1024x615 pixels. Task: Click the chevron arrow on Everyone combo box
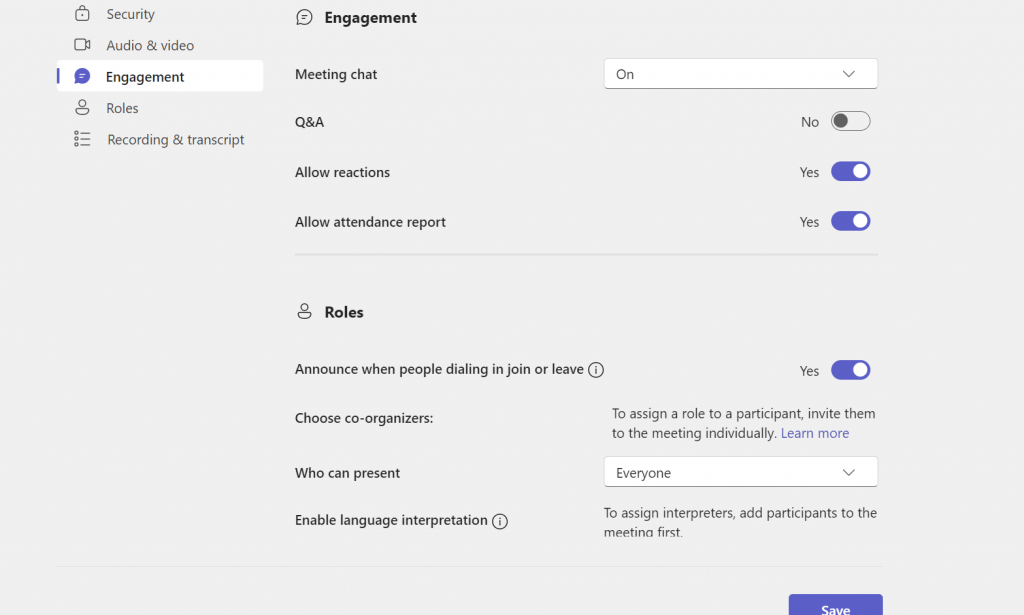[x=849, y=473]
